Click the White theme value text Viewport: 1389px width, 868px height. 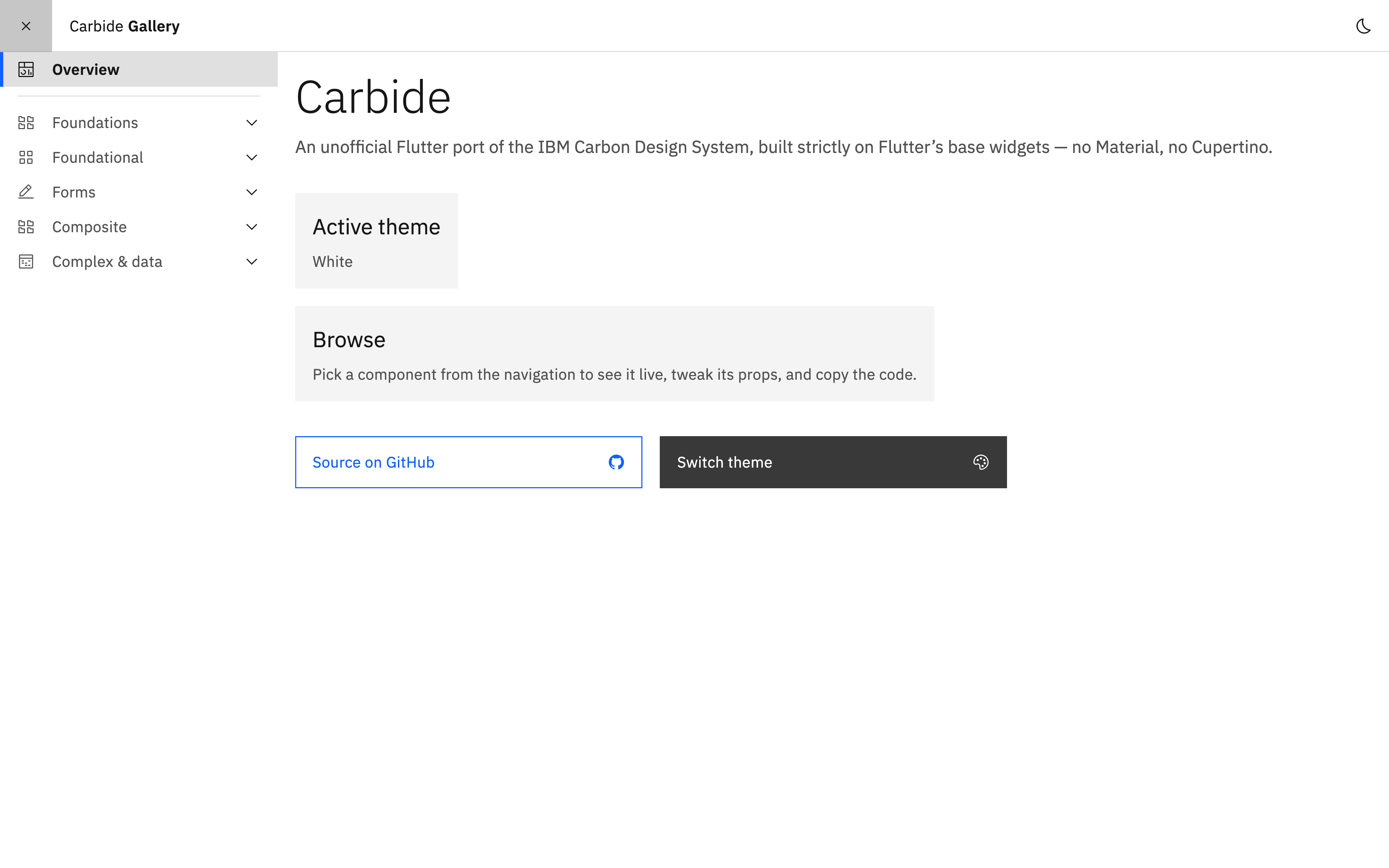pyautogui.click(x=333, y=262)
